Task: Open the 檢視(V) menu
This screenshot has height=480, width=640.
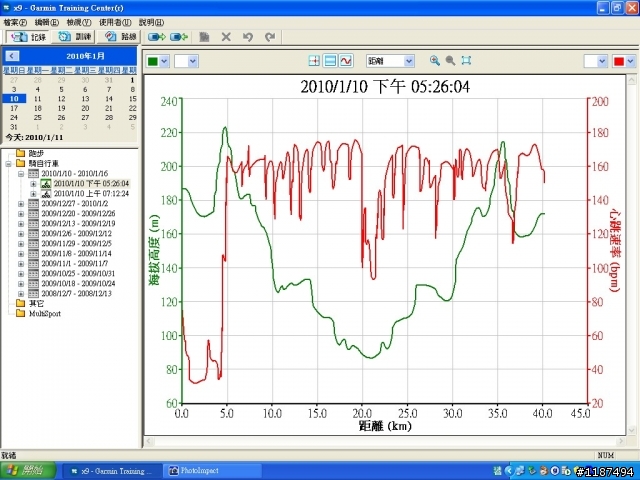Action: click(x=79, y=22)
